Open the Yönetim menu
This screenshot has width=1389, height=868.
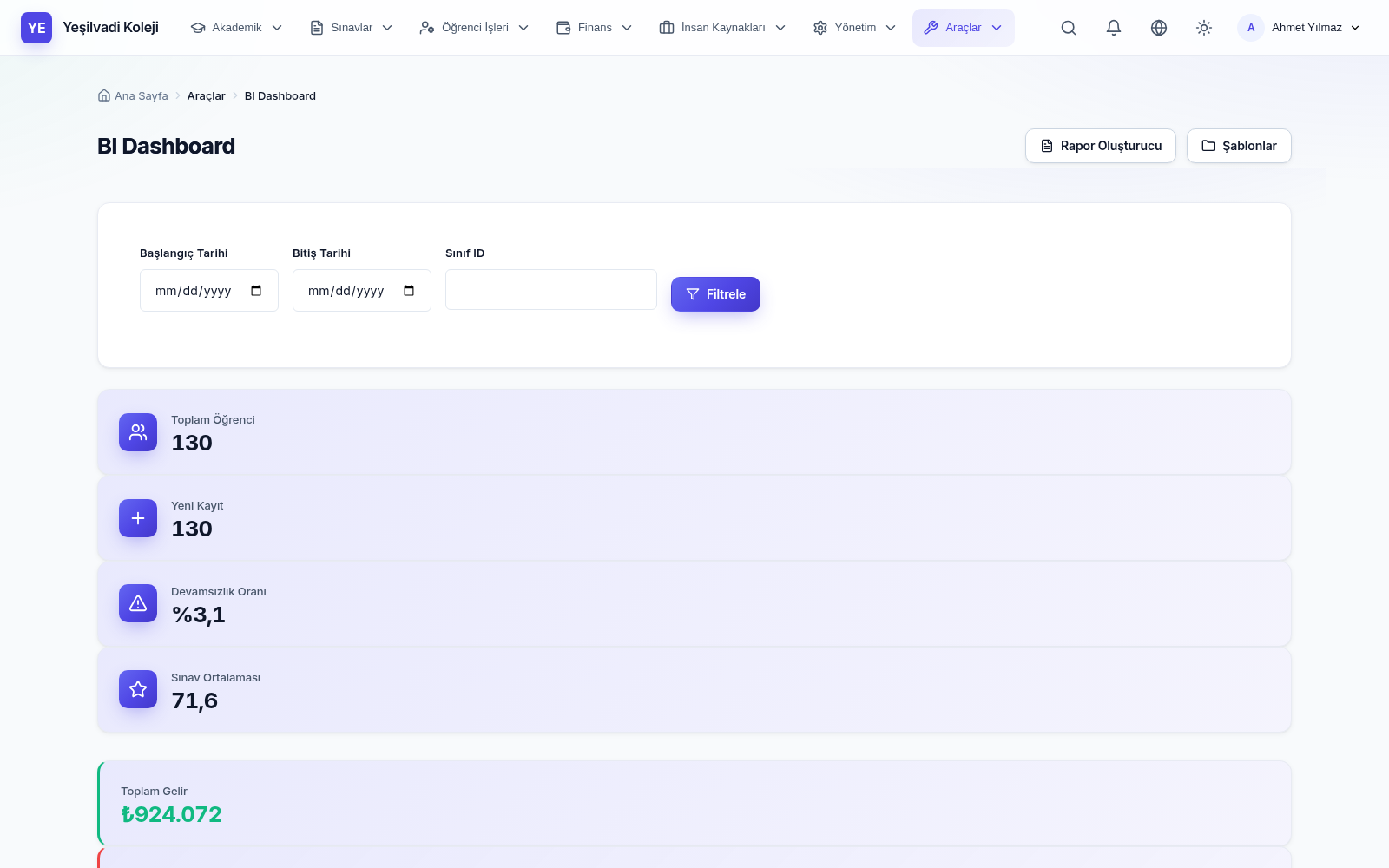point(855,28)
